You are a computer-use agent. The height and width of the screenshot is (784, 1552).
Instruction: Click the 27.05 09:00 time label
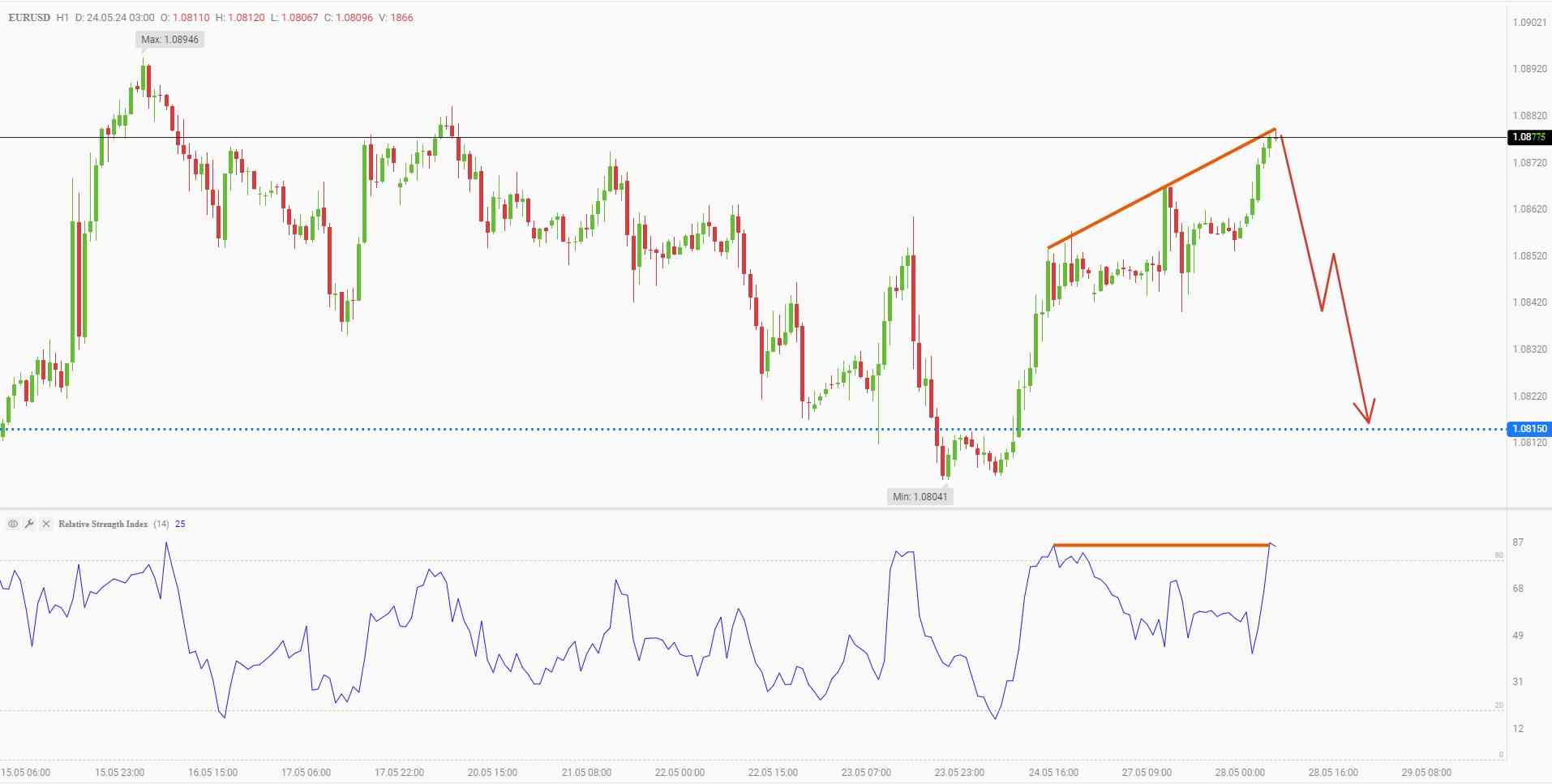pyautogui.click(x=1147, y=773)
